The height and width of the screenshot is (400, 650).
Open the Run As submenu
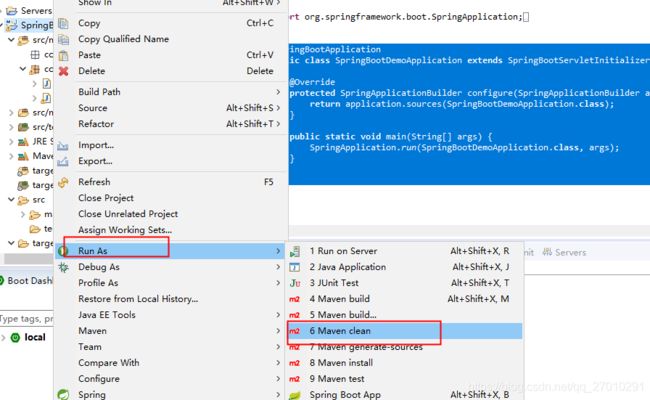click(171, 251)
